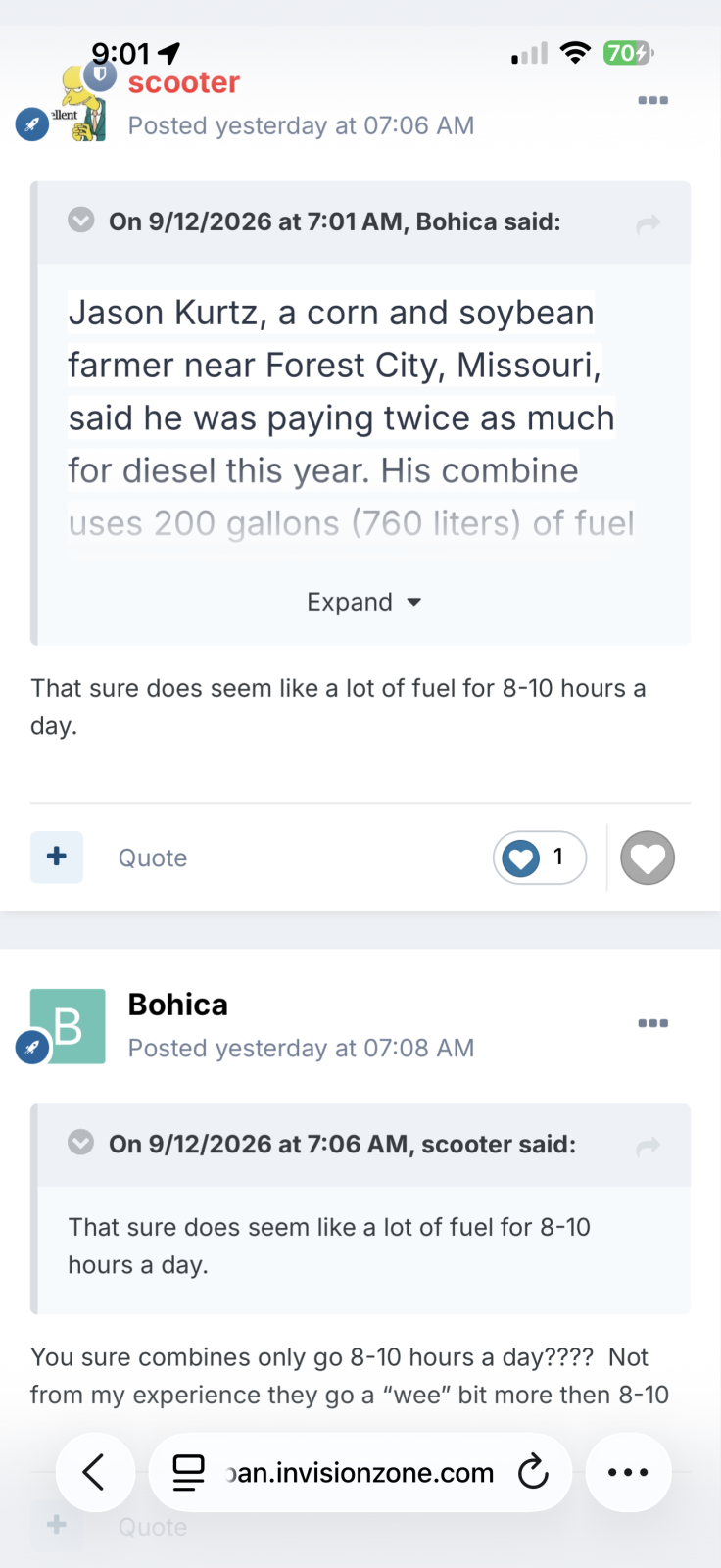The image size is (721, 1568).
Task: Tap Bohica's green B avatar
Action: click(68, 1026)
